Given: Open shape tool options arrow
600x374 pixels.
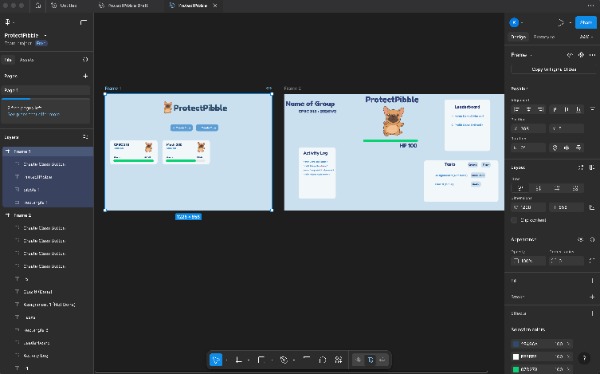Looking at the screenshot, I should (272, 360).
